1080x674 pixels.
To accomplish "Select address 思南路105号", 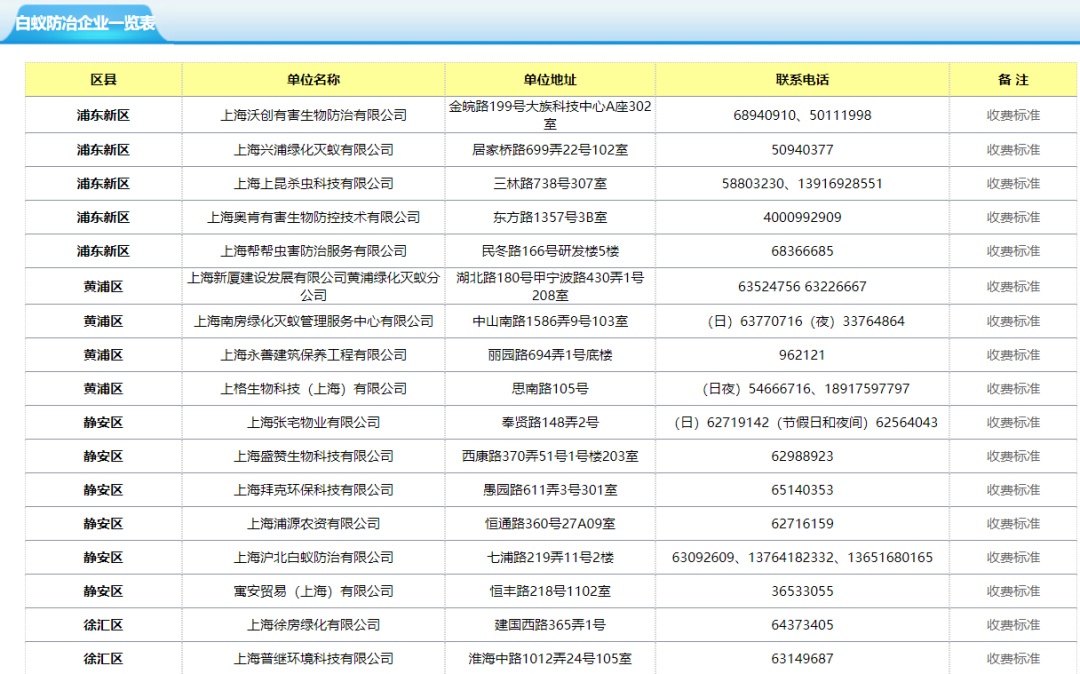I will point(550,388).
